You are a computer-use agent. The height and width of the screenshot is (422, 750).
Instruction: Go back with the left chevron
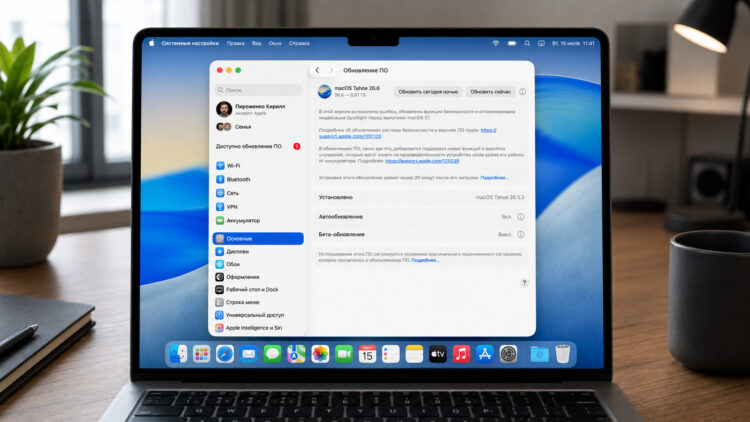click(317, 70)
